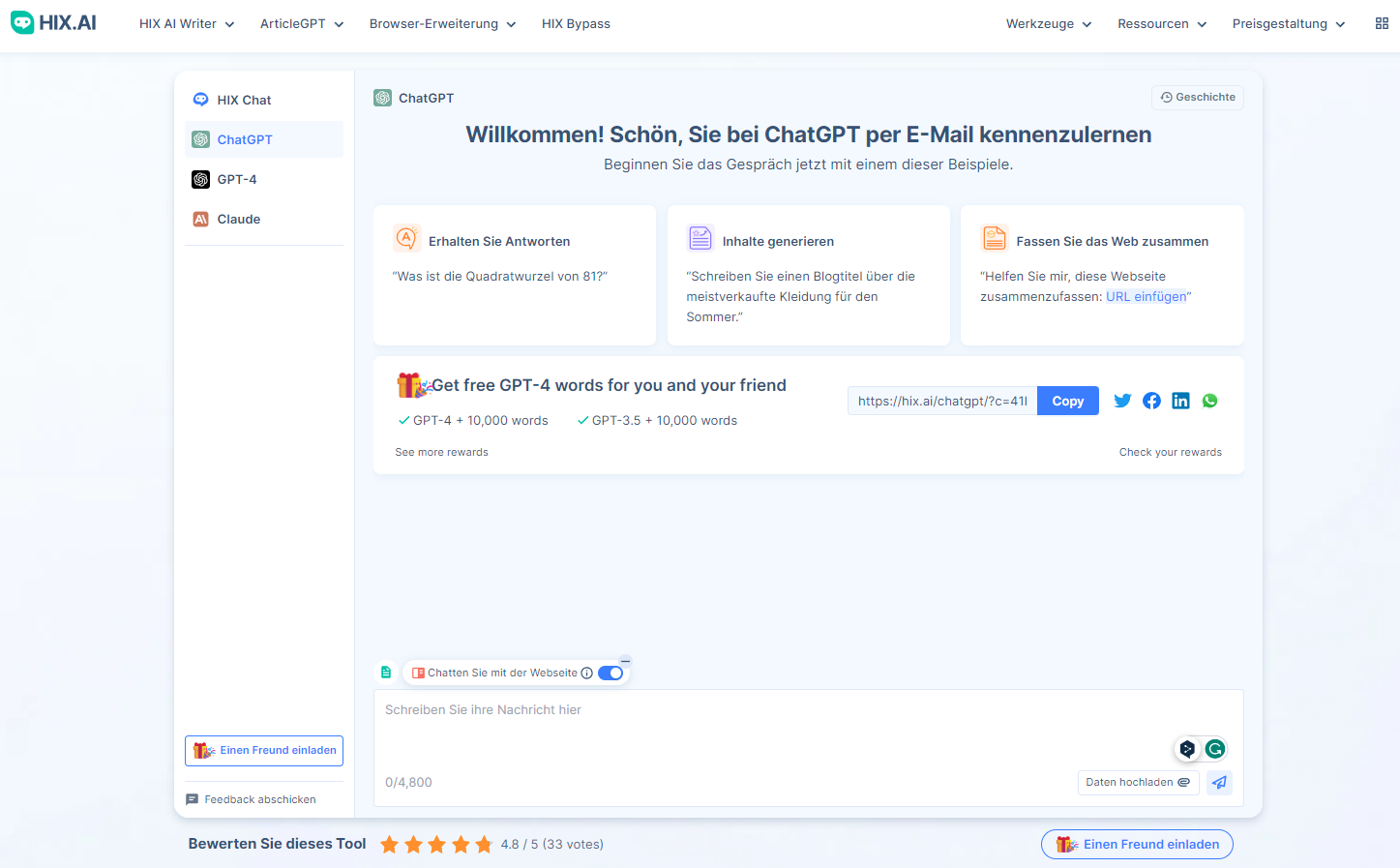The image size is (1400, 868).
Task: Click 'Daten hochladen' upload button
Action: (x=1139, y=782)
